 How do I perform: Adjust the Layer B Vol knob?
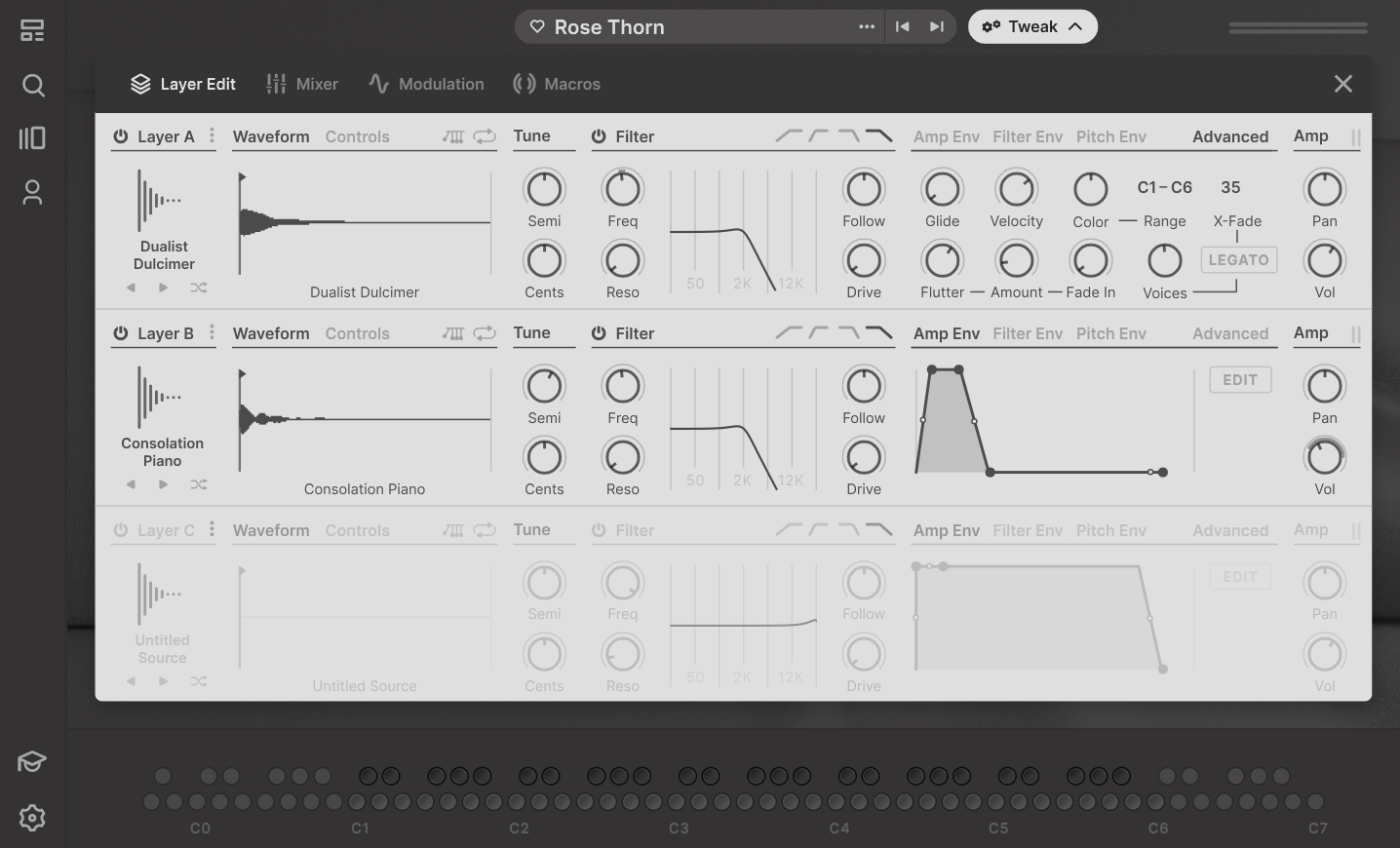pos(1324,457)
